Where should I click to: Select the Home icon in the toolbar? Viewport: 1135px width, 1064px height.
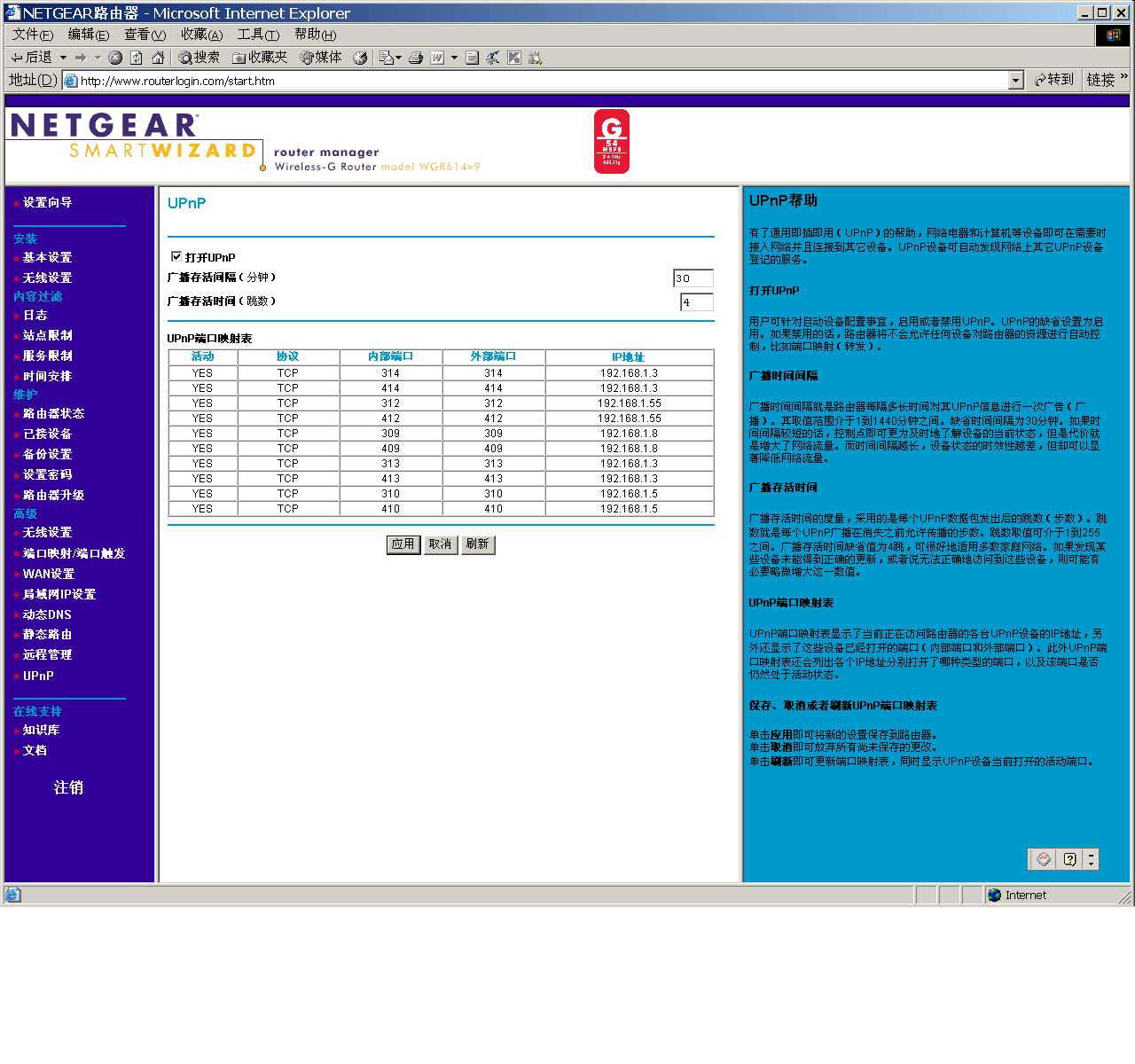(158, 57)
